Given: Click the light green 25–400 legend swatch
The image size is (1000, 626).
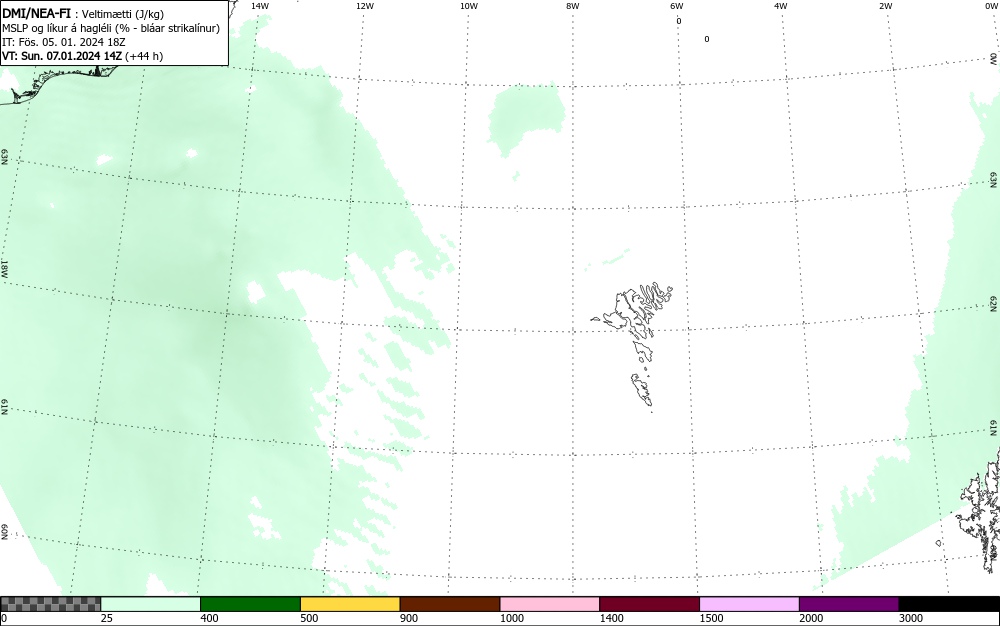Looking at the screenshot, I should (x=151, y=604).
